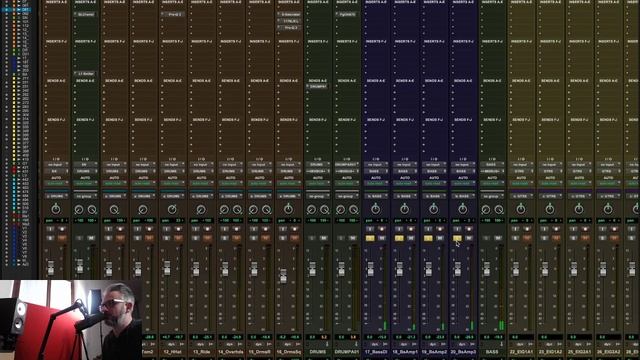Viewport: 640px width, 360px height.
Task: Click the volume fader on the DRUMPA01 track
Action: coord(341,269)
